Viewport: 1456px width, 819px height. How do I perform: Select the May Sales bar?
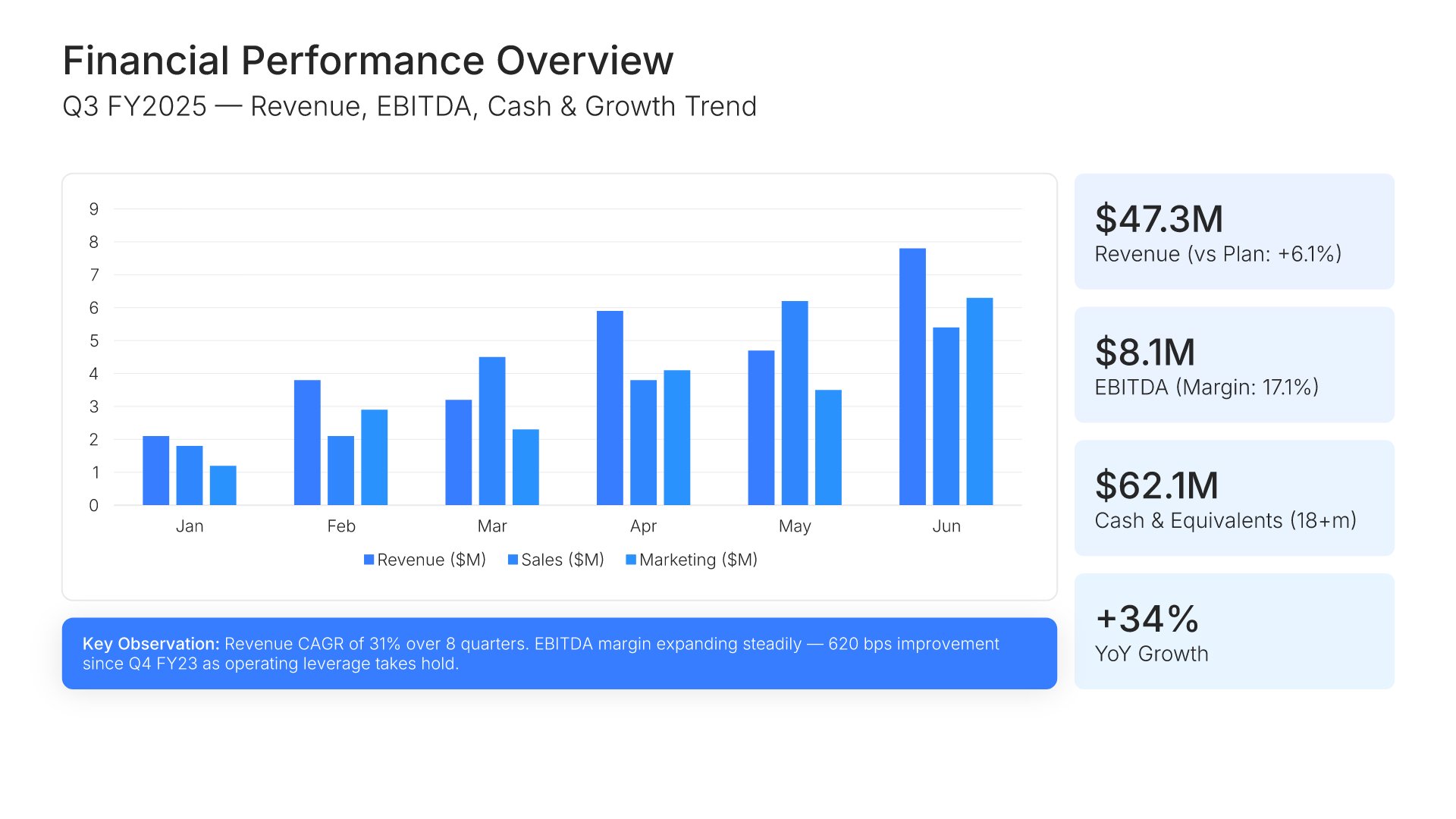pyautogui.click(x=795, y=403)
